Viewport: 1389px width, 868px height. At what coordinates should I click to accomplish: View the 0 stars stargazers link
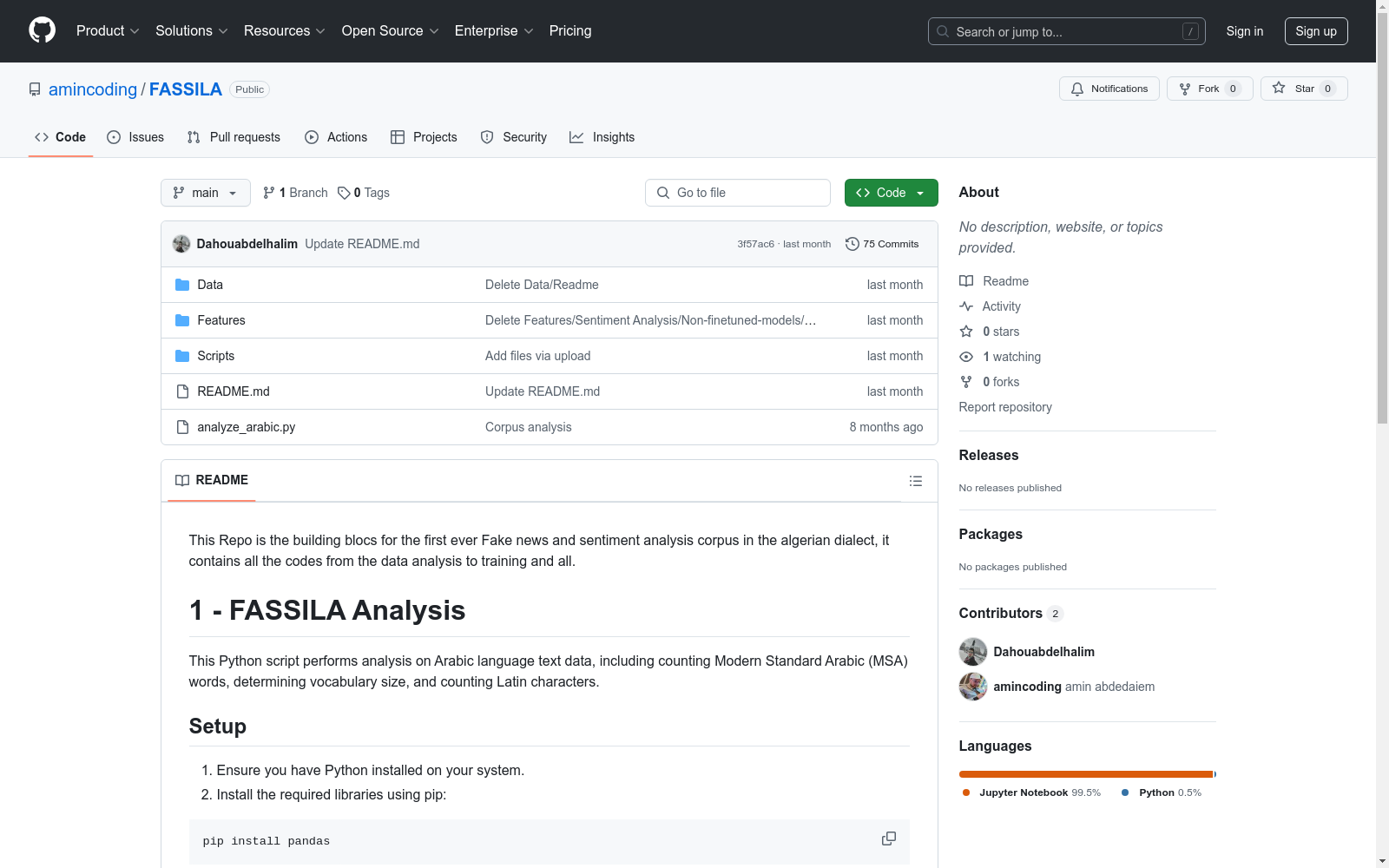(x=990, y=332)
